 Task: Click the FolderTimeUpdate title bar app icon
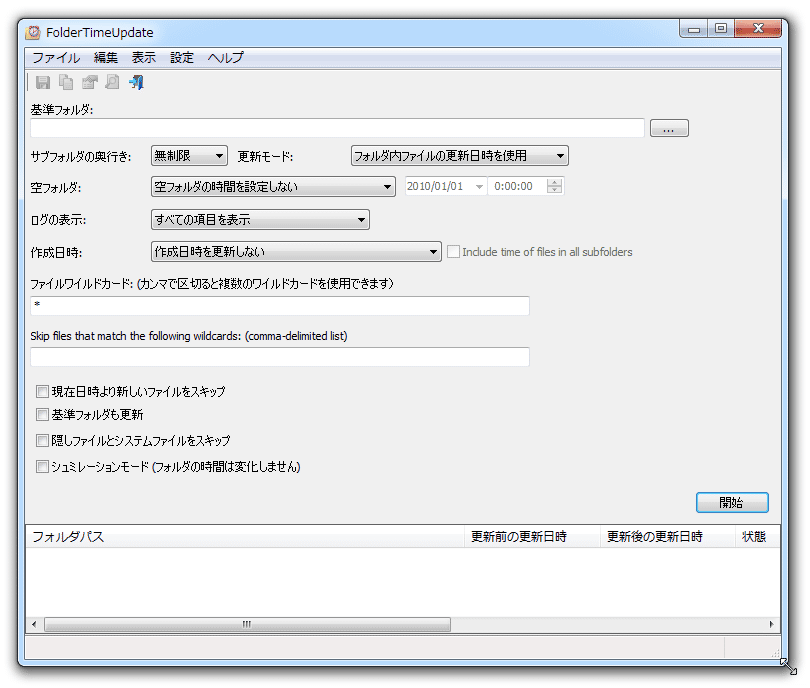pyautogui.click(x=33, y=33)
